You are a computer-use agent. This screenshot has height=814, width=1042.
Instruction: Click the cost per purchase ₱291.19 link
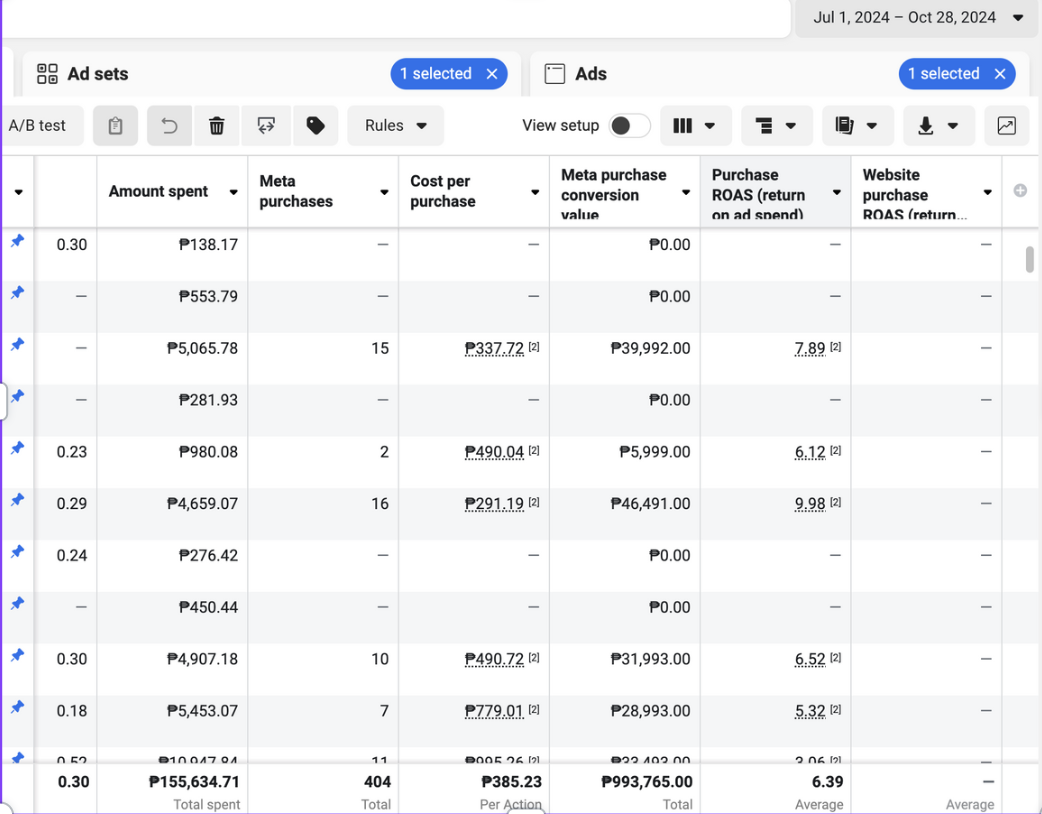(x=494, y=504)
